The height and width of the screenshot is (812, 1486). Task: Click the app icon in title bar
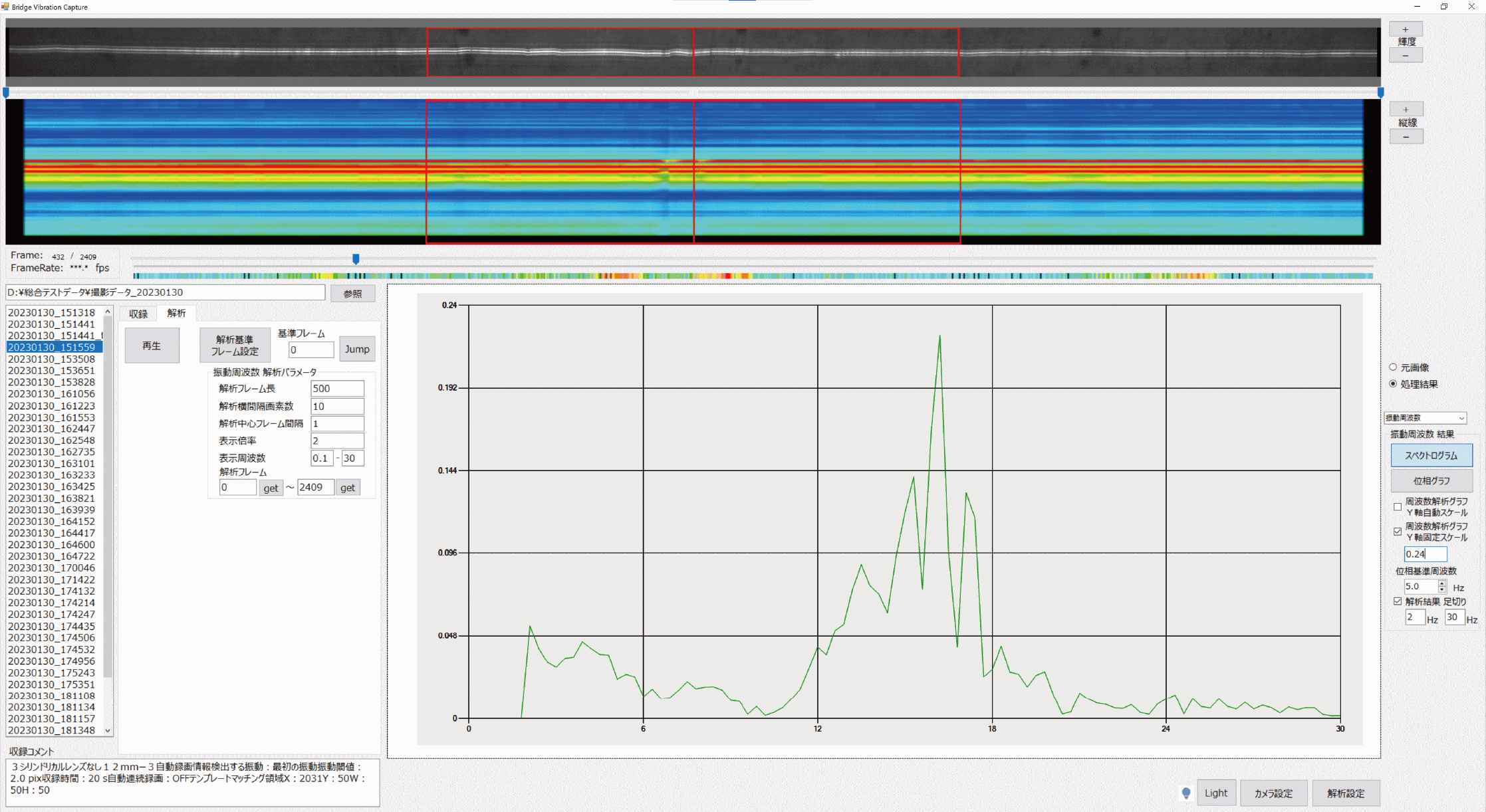click(x=5, y=7)
